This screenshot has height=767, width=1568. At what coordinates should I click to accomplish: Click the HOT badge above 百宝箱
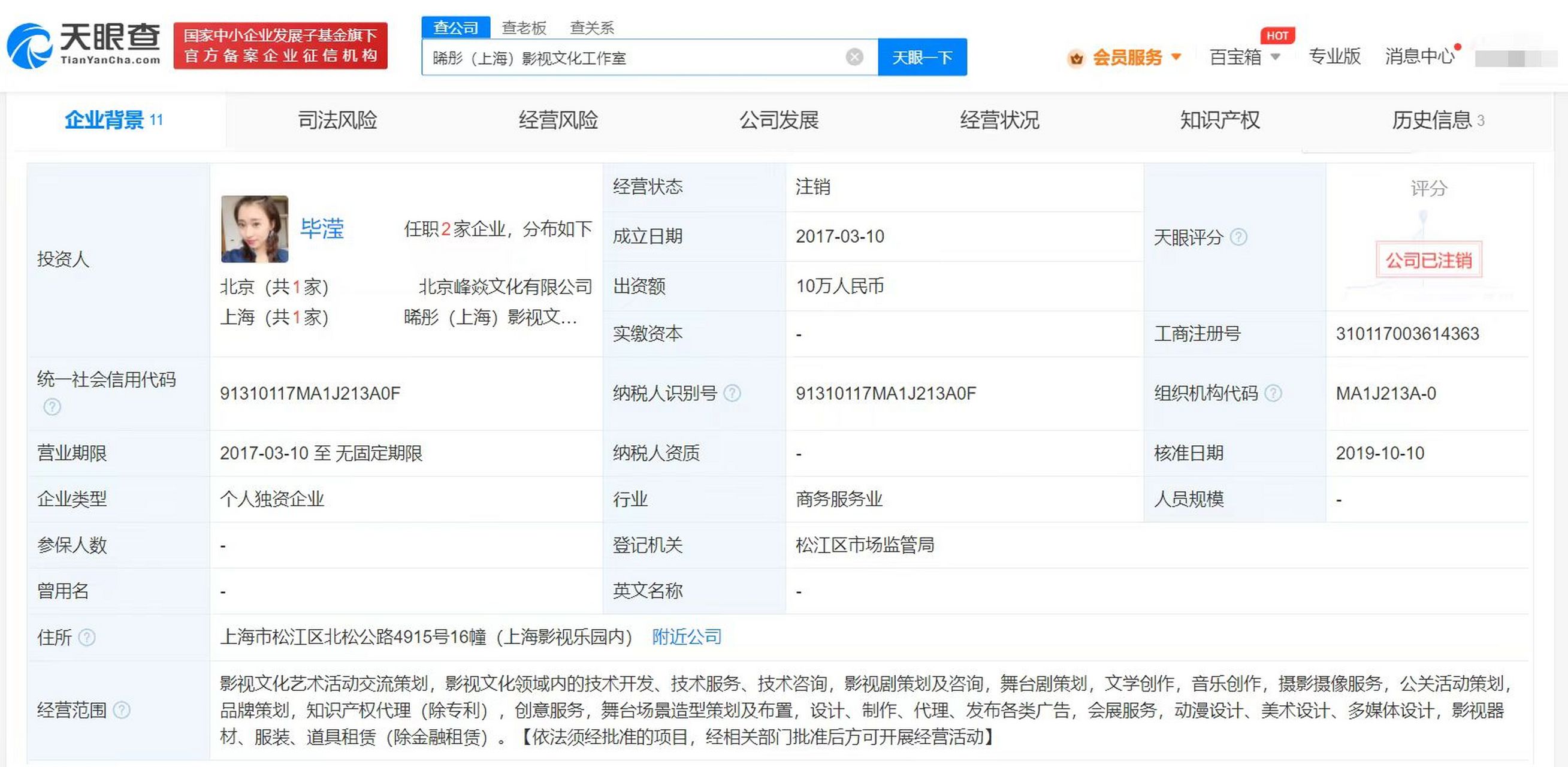(x=1277, y=35)
